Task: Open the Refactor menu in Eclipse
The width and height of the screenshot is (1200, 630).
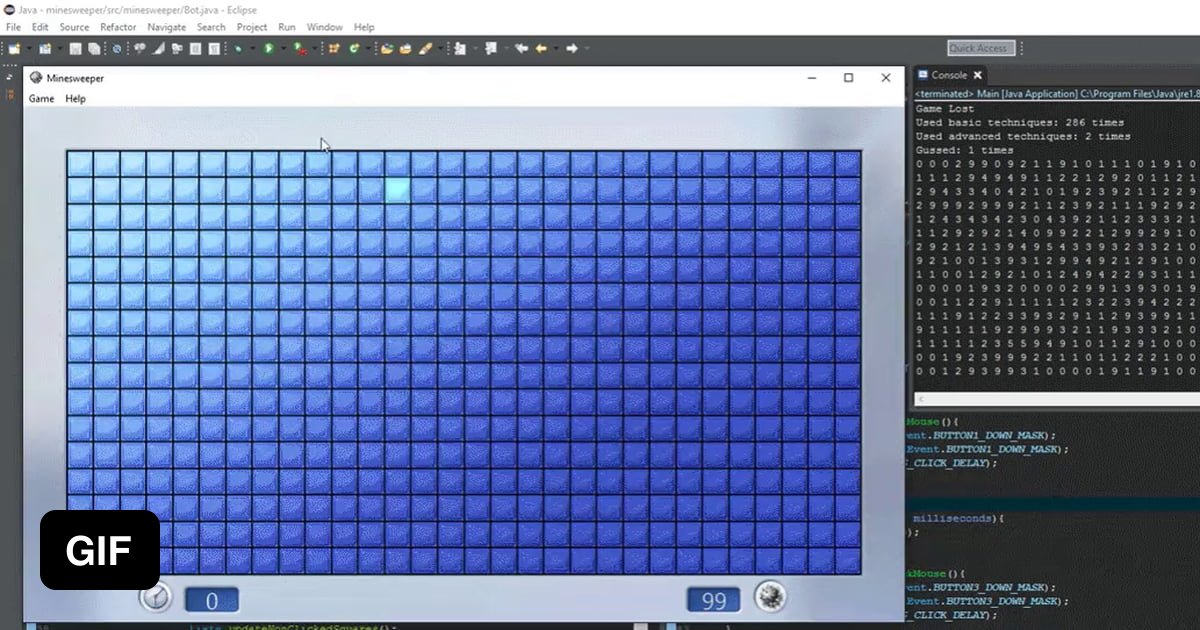Action: 118,27
